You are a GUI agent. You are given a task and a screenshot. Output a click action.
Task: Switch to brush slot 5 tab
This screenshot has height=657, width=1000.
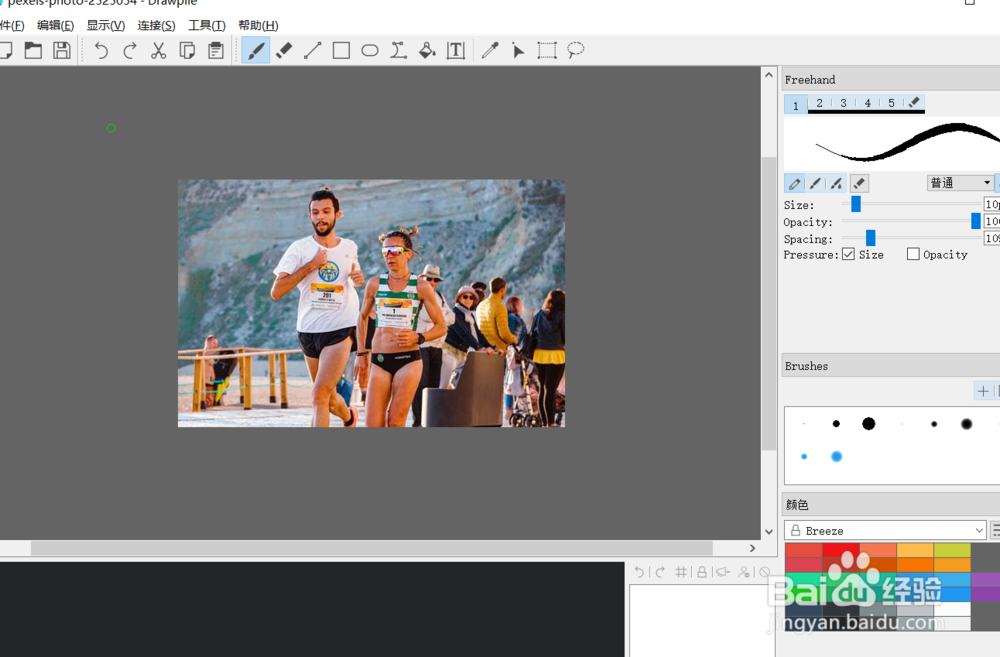[891, 103]
